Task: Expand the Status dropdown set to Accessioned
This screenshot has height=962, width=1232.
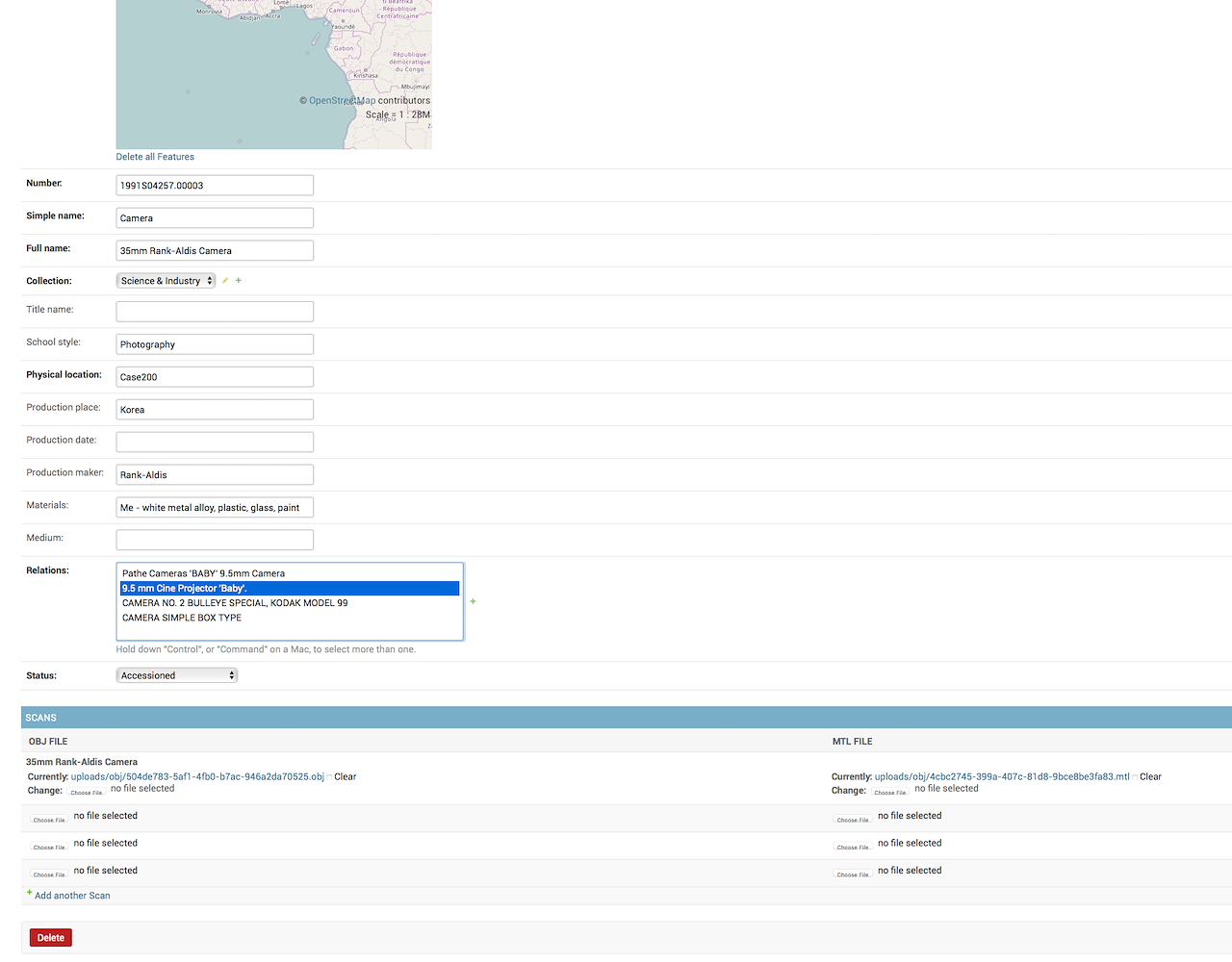Action: (176, 675)
